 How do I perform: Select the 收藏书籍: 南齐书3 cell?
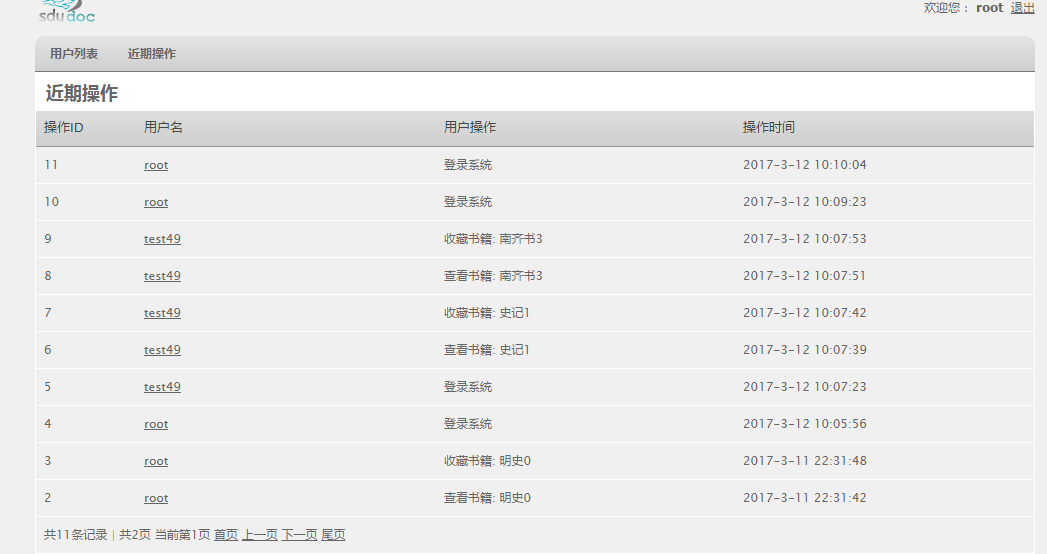point(493,239)
